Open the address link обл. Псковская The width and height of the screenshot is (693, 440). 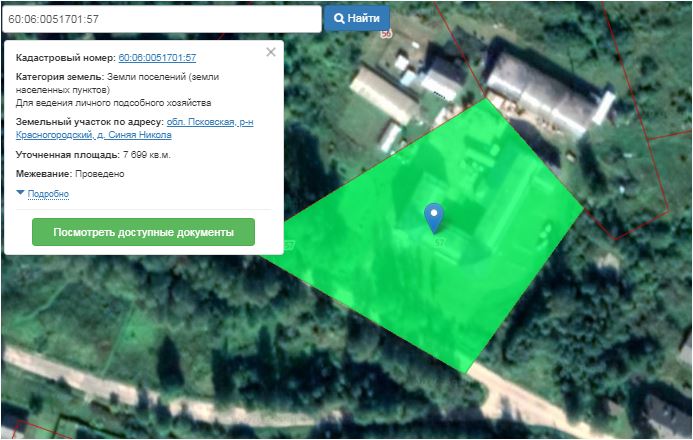coord(210,121)
